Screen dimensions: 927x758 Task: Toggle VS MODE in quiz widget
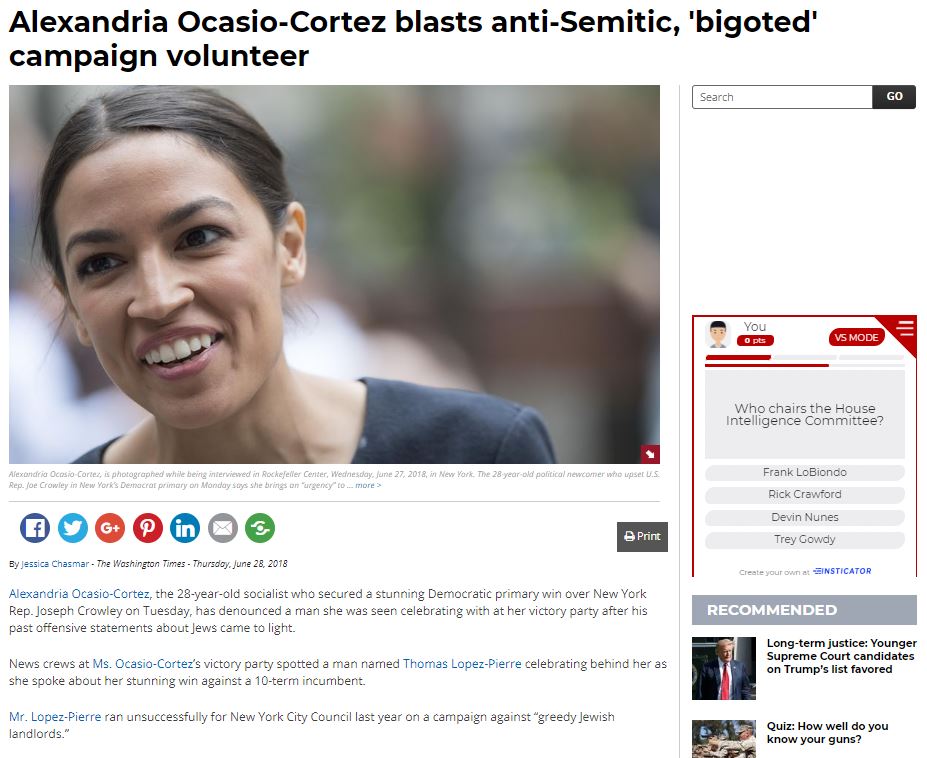[857, 338]
